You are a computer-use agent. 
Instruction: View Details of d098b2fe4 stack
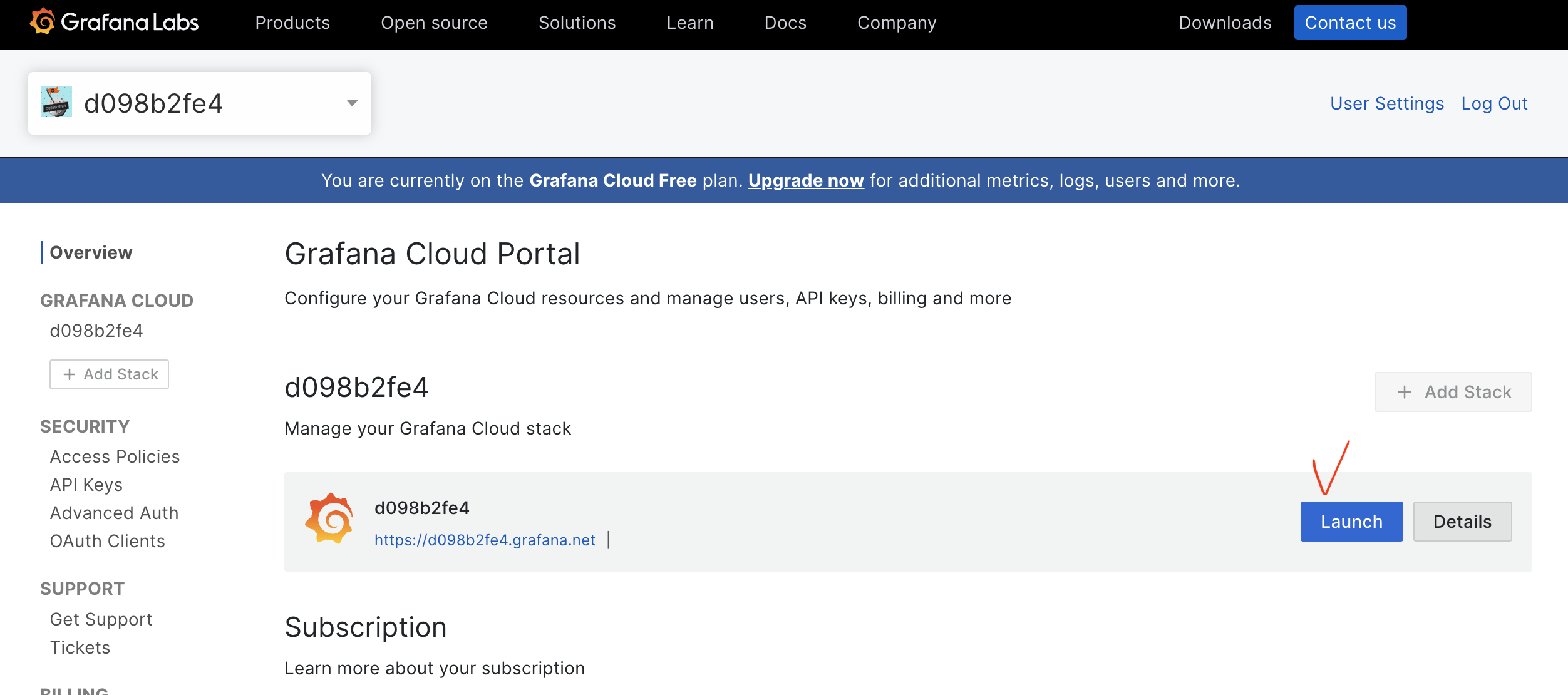click(1462, 521)
